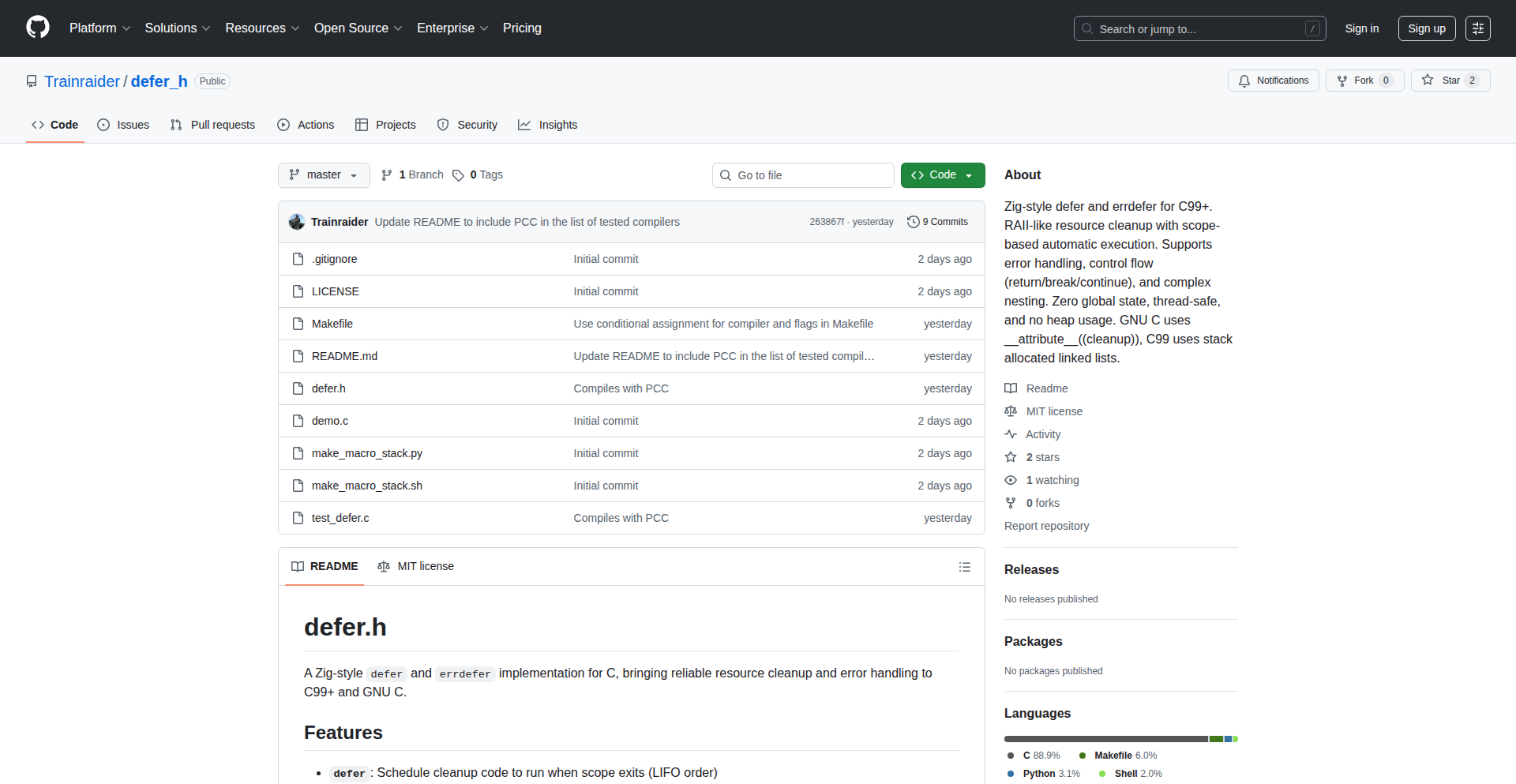Open the README outline list icon
This screenshot has height=784, width=1516.
coord(965,567)
